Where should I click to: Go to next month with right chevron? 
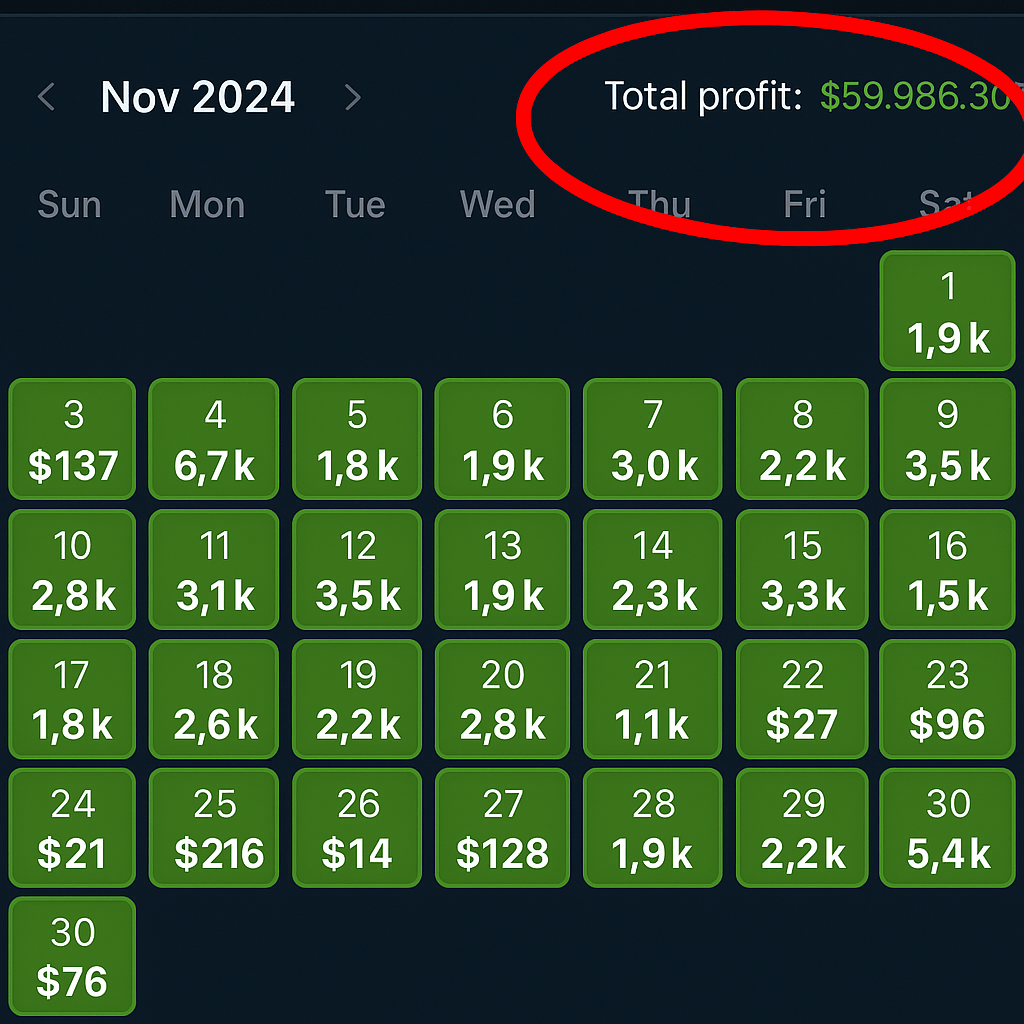352,97
